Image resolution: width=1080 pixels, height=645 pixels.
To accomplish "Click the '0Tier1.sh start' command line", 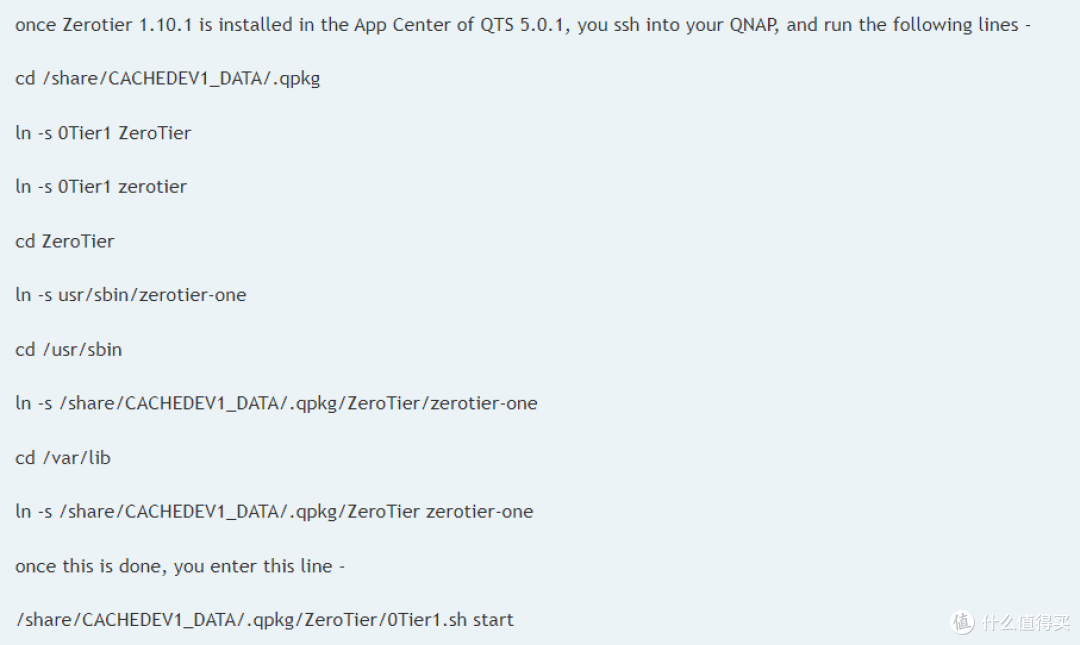I will click(264, 620).
